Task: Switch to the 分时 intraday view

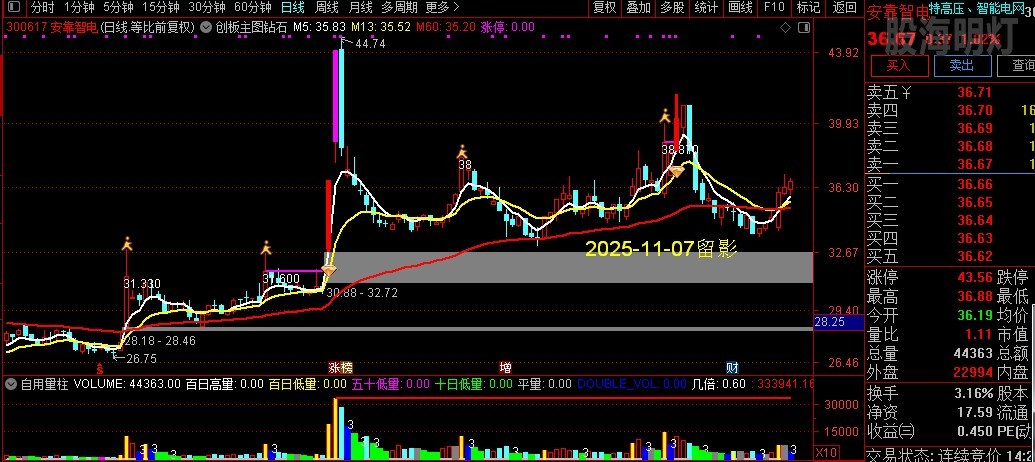Action: [42, 7]
